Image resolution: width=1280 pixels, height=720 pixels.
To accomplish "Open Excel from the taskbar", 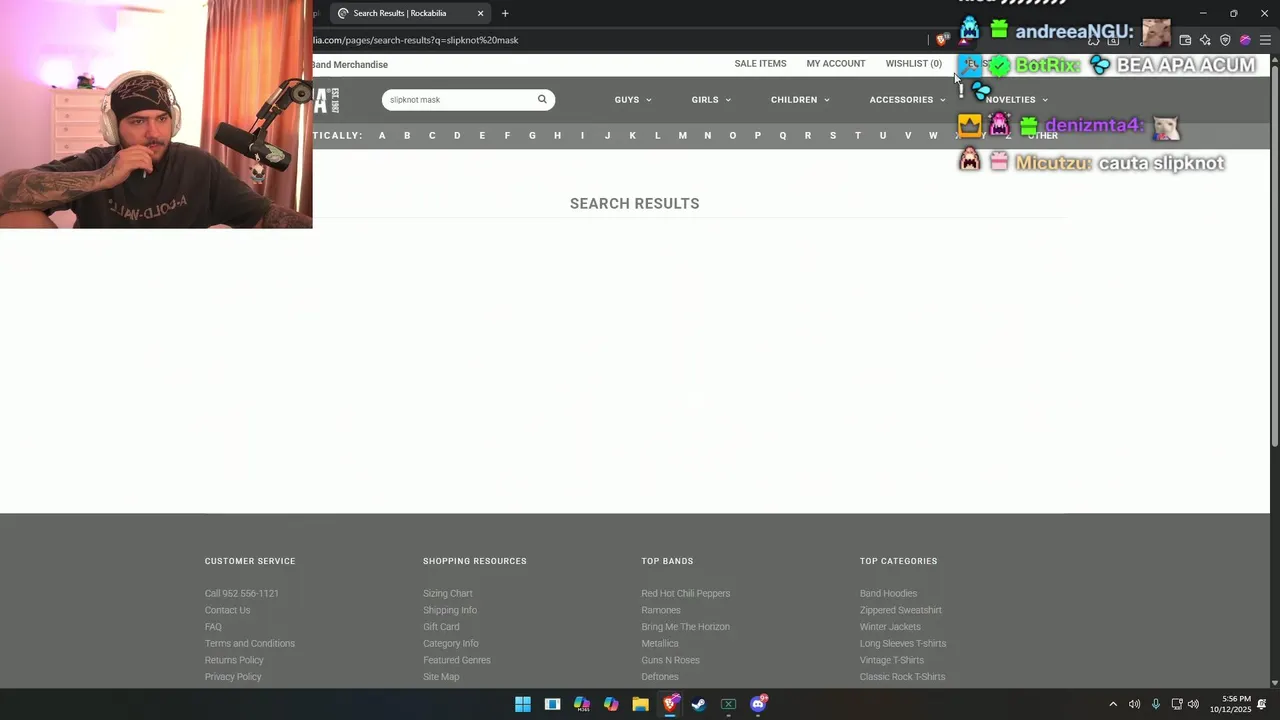I will 728,704.
